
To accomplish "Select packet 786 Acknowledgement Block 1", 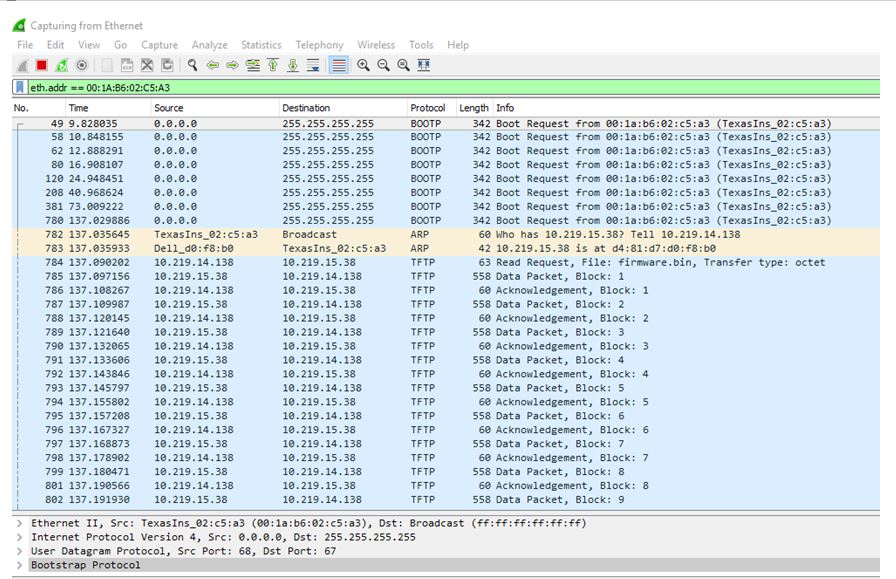I will [446, 290].
